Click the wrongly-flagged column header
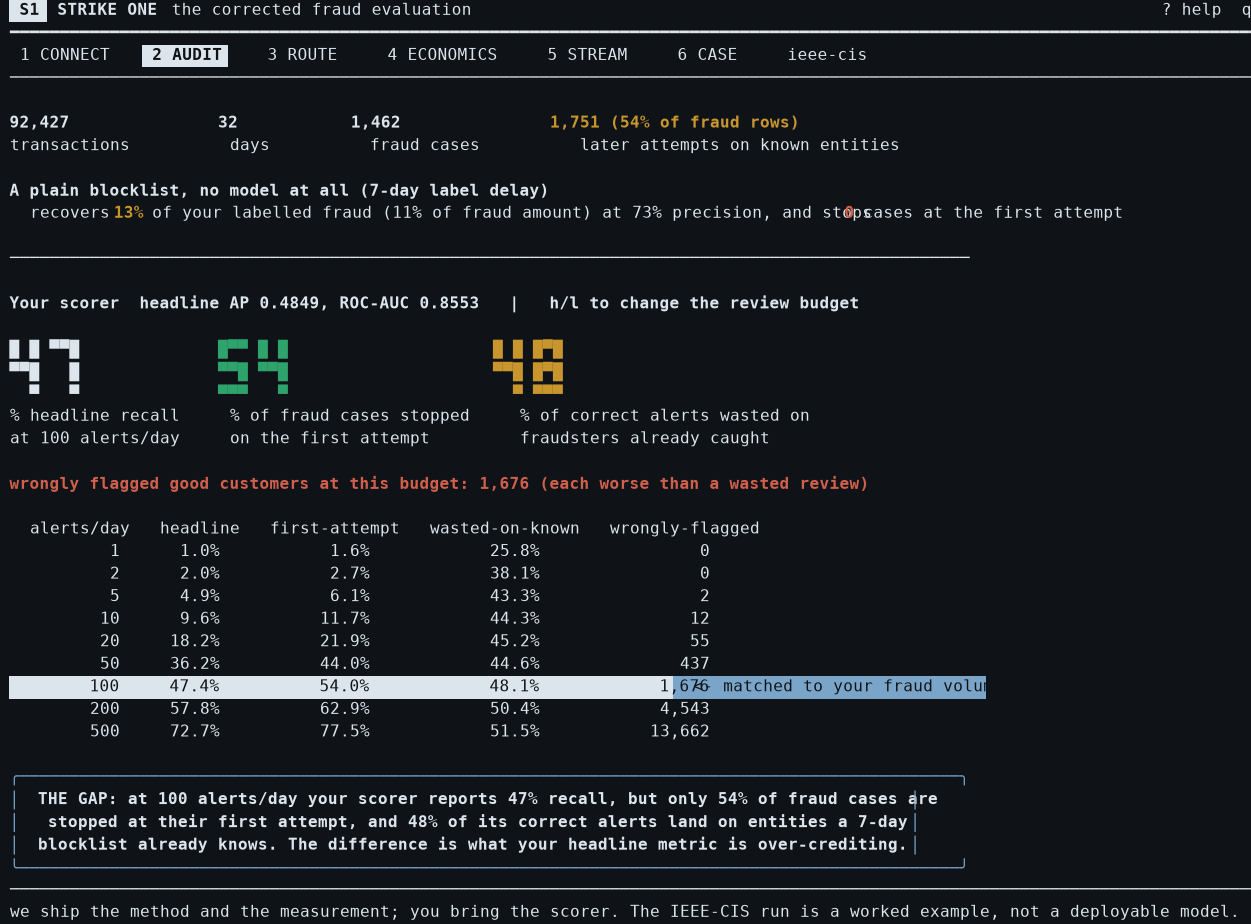 [684, 529]
